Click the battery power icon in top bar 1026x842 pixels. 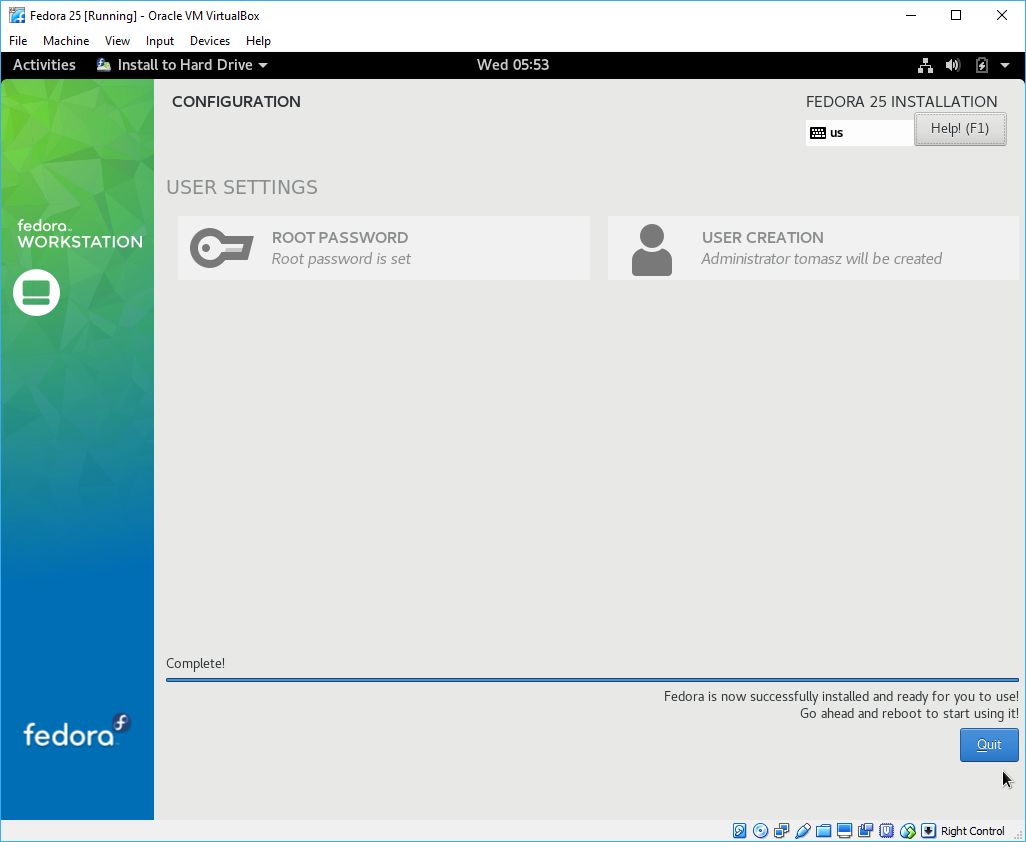point(981,65)
